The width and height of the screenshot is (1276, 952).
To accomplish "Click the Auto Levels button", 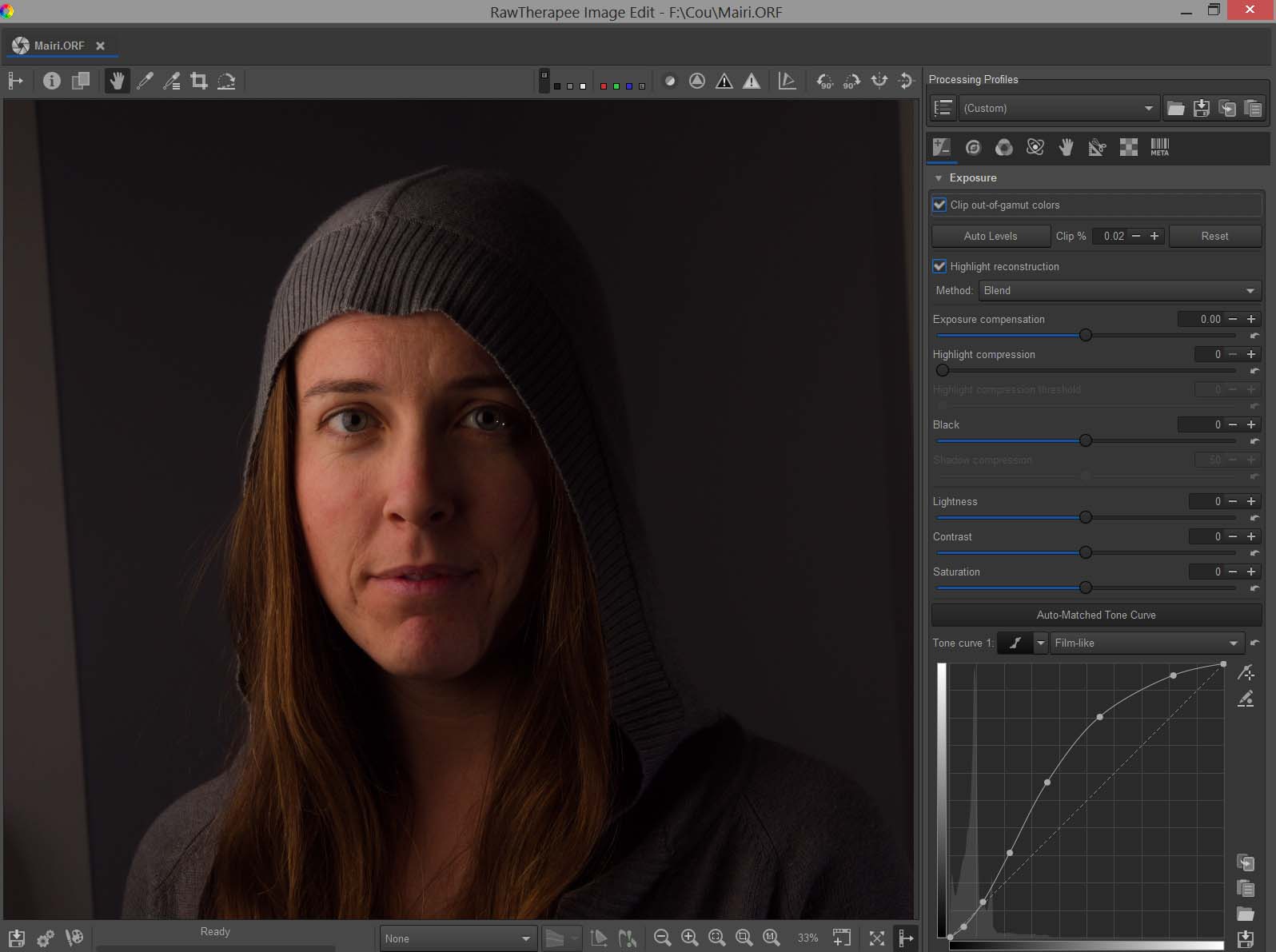I will coord(991,236).
